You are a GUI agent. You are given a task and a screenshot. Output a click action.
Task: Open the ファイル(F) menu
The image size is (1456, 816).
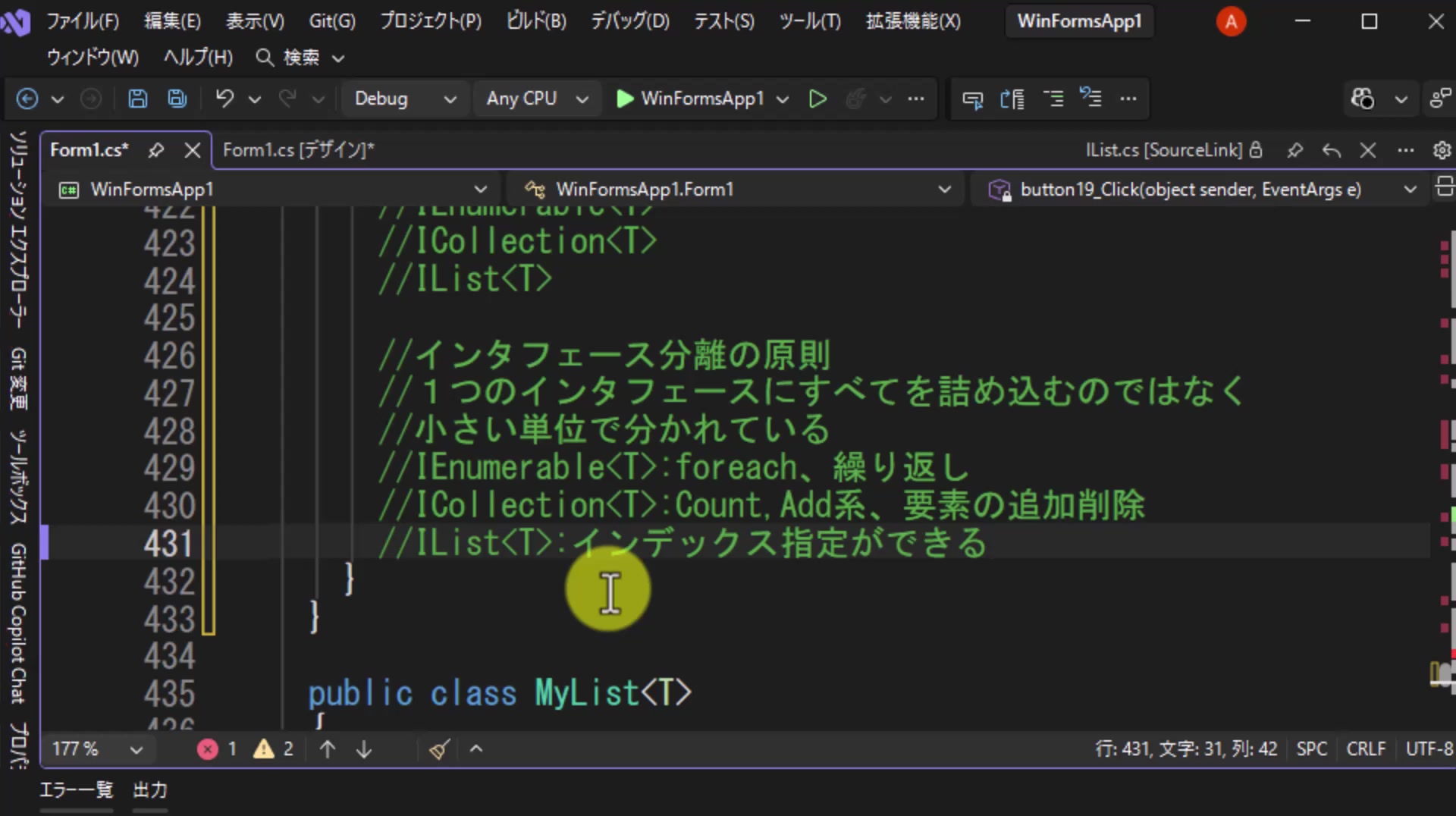pyautogui.click(x=83, y=21)
